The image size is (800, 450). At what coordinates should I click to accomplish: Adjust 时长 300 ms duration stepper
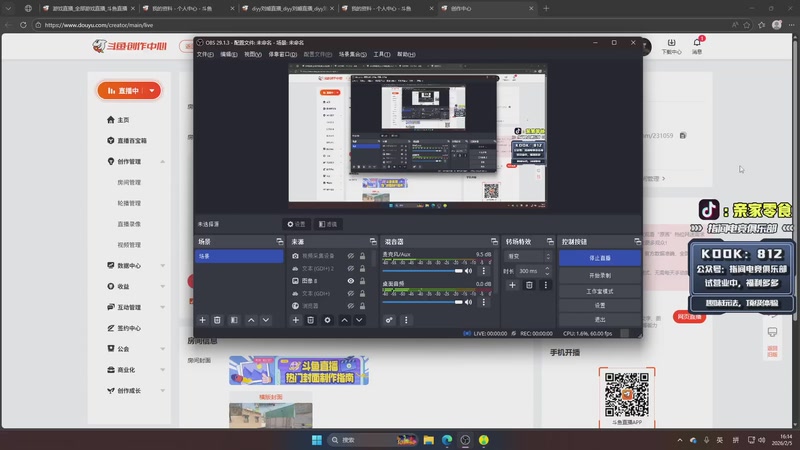547,271
